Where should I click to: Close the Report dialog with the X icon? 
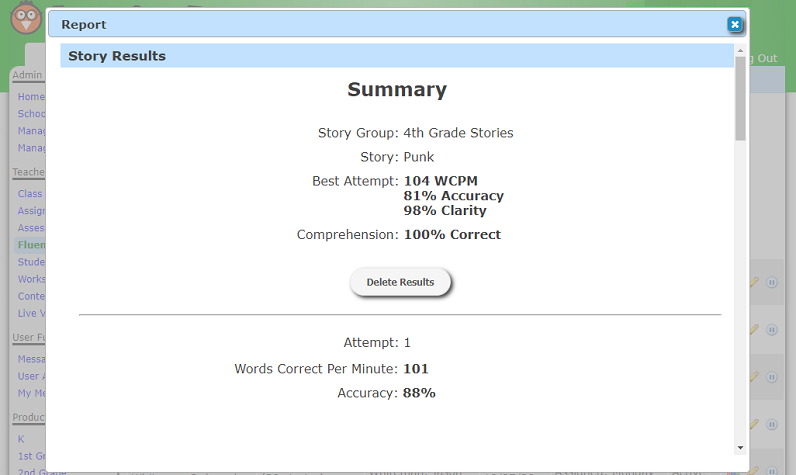tap(734, 24)
